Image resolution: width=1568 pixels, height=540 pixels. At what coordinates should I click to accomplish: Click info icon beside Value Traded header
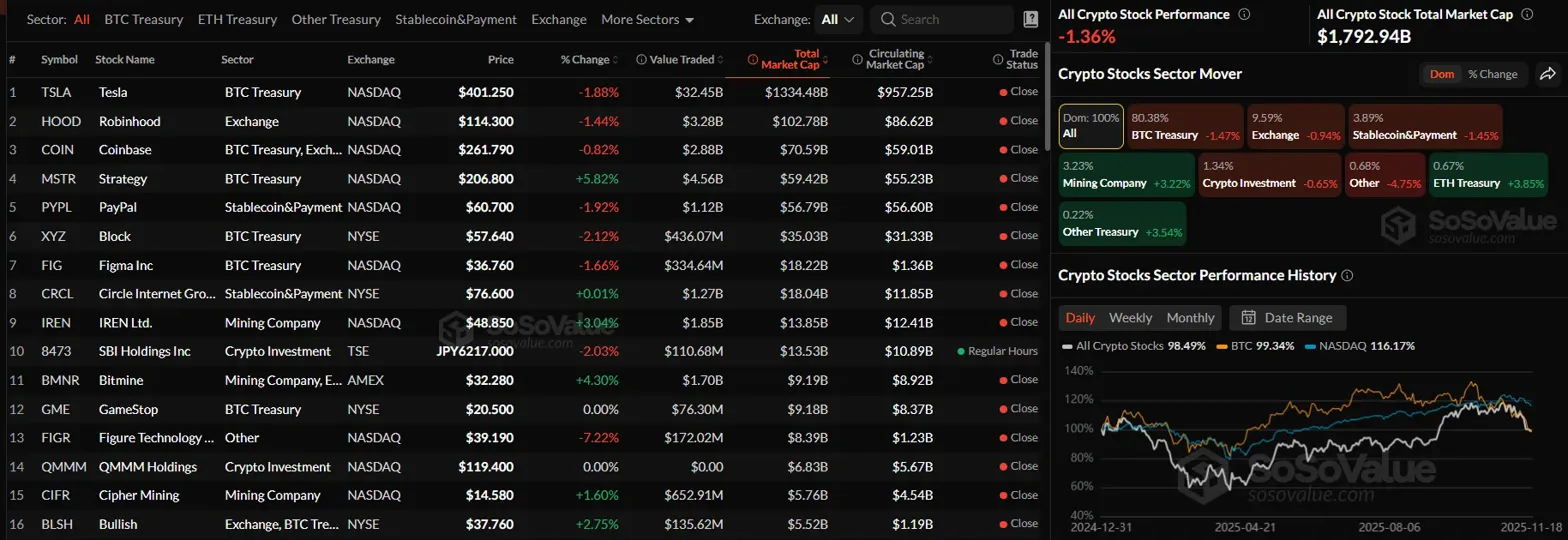pos(640,60)
